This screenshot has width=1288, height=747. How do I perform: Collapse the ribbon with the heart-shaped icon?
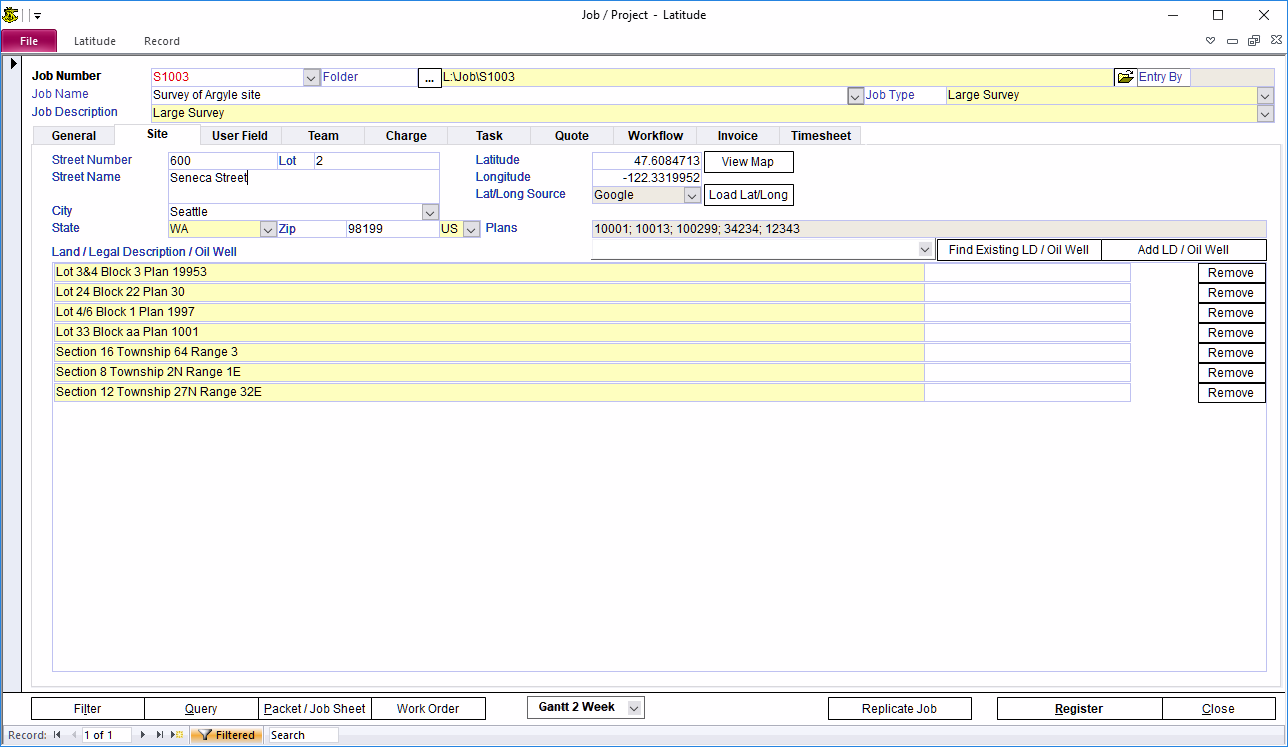[1210, 41]
